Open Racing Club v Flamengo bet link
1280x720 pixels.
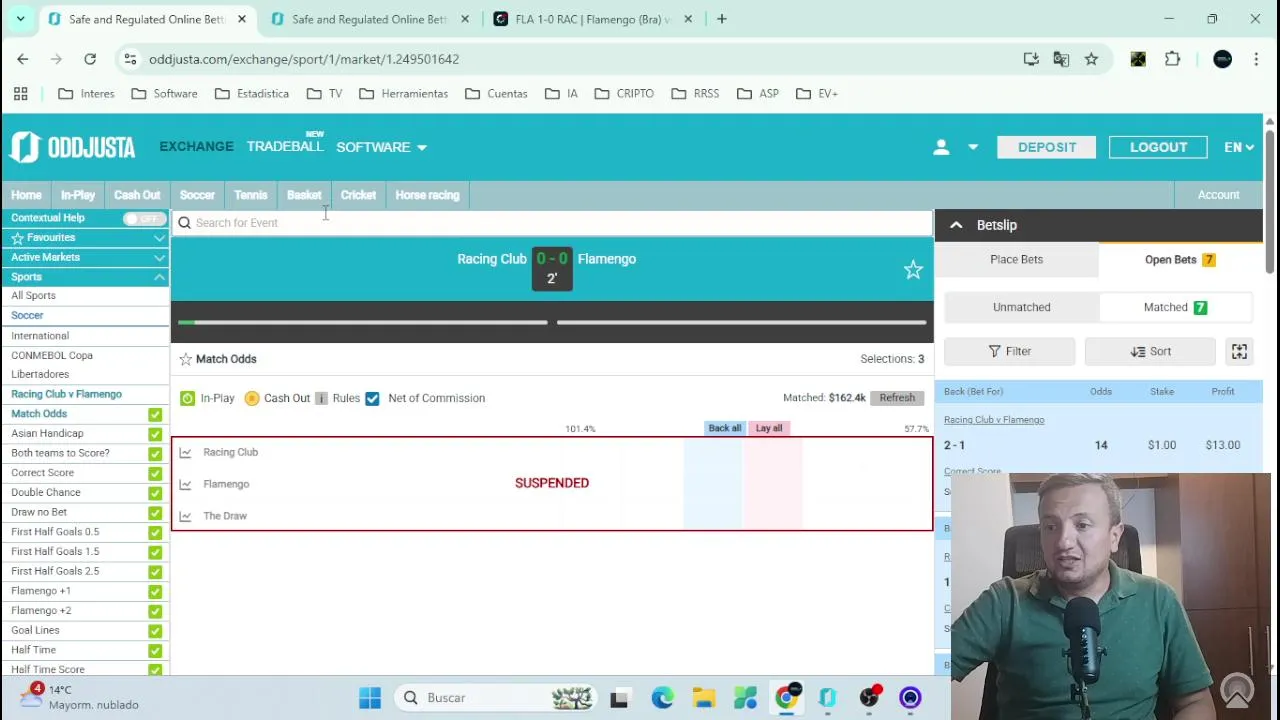pyautogui.click(x=994, y=420)
